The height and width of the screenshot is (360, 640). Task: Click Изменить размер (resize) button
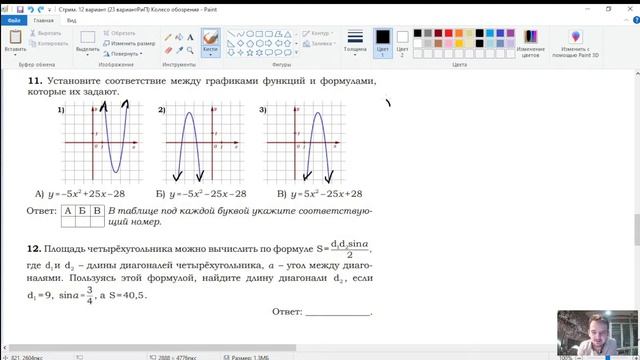[x=129, y=43]
